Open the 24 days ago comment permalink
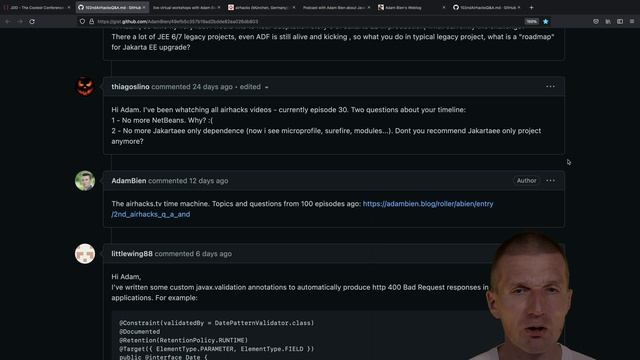The width and height of the screenshot is (640, 360). [x=212, y=87]
